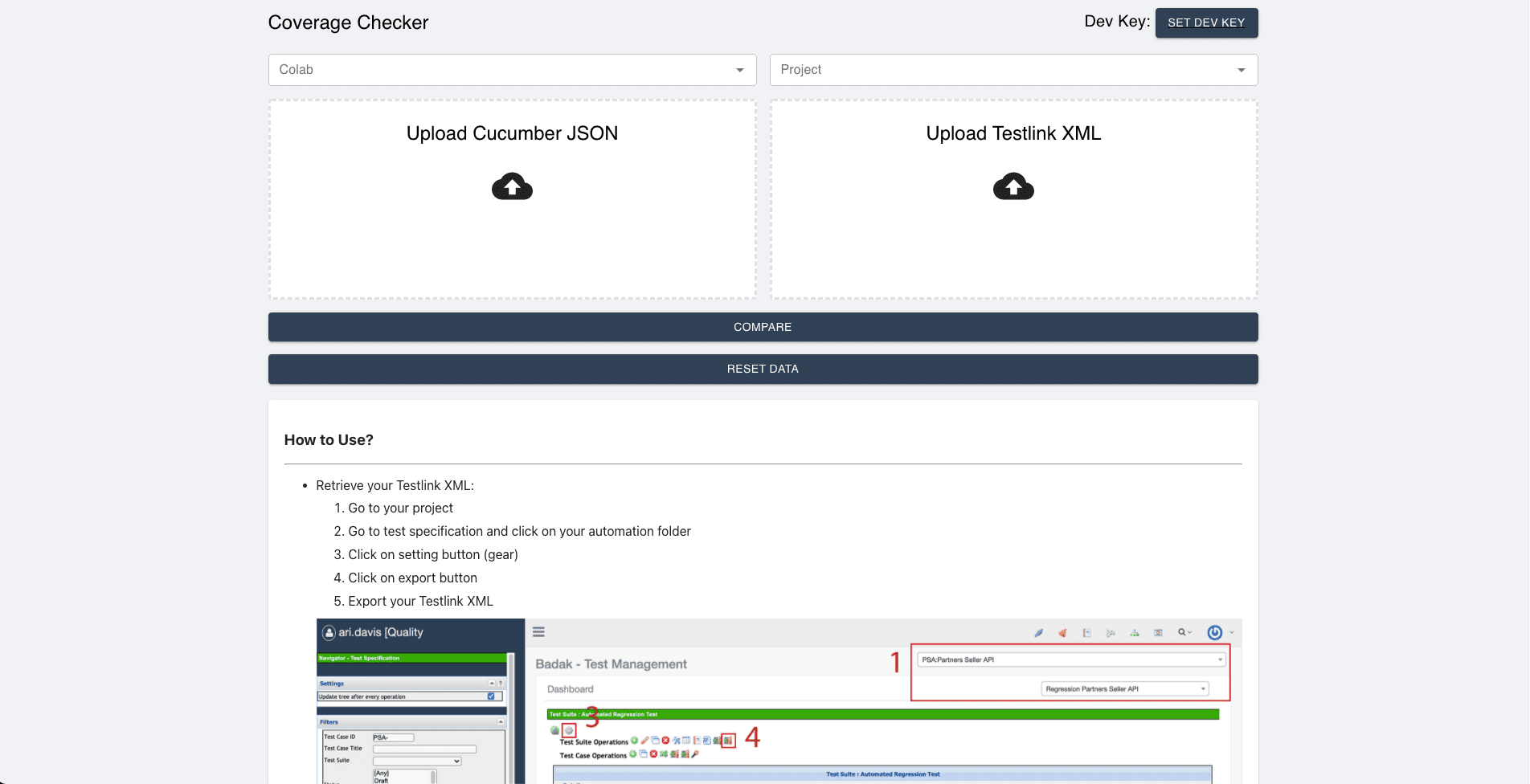Expand the Project dropdown
The width and height of the screenshot is (1530, 784).
pyautogui.click(x=1013, y=70)
